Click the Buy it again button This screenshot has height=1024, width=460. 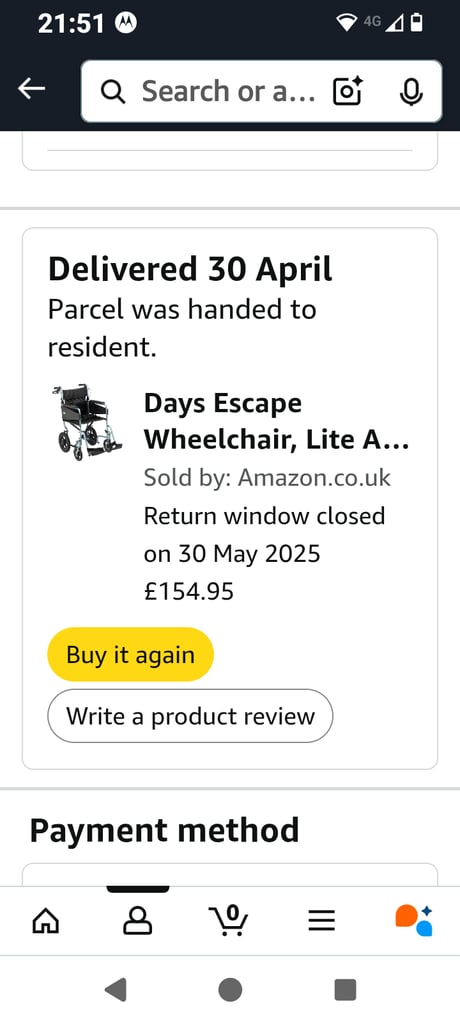point(131,654)
